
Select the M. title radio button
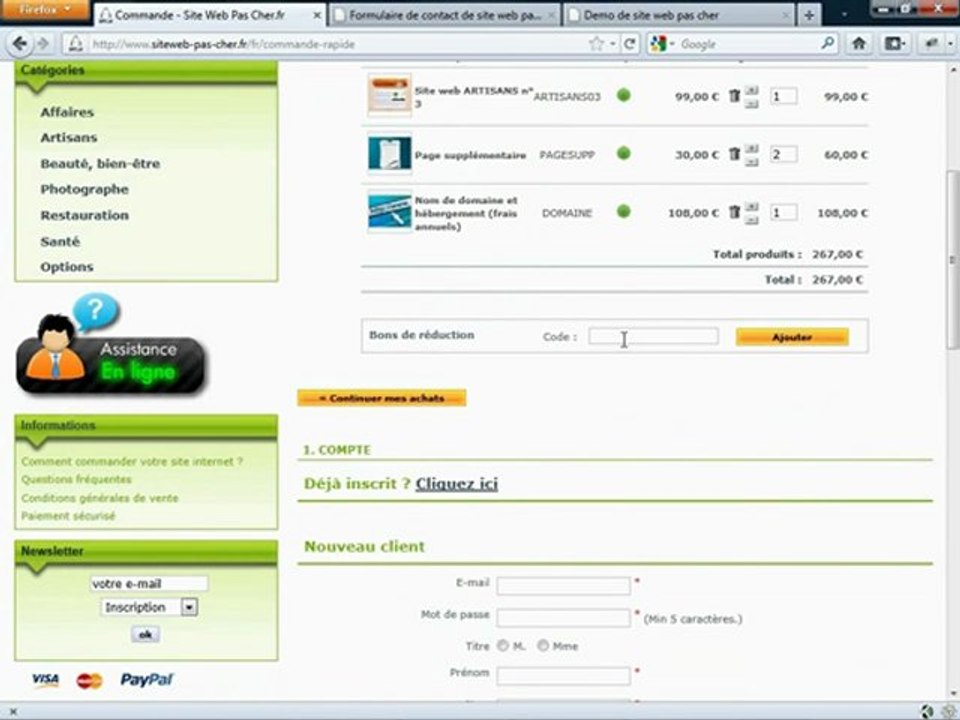[503, 645]
